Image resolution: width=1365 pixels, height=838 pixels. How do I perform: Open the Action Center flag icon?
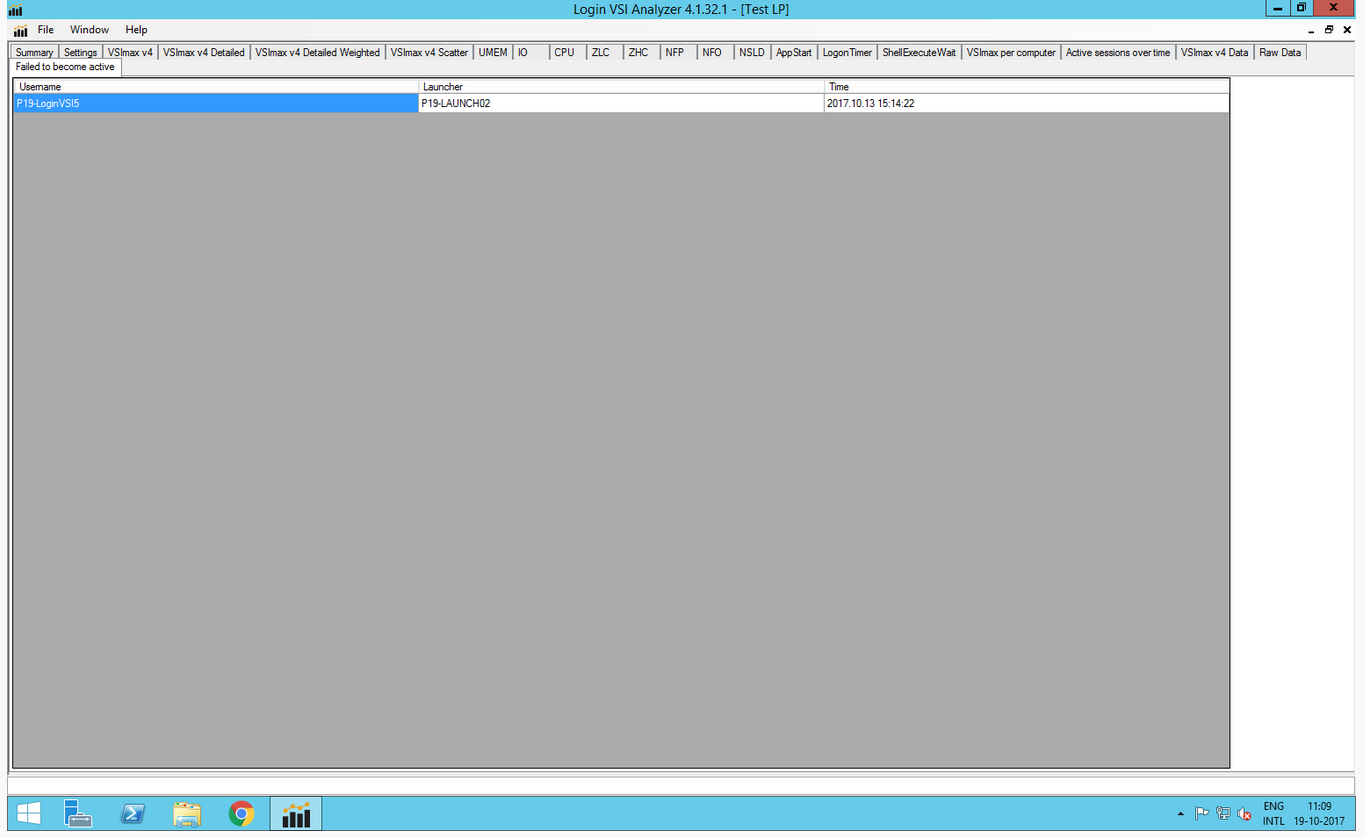[x=1202, y=814]
